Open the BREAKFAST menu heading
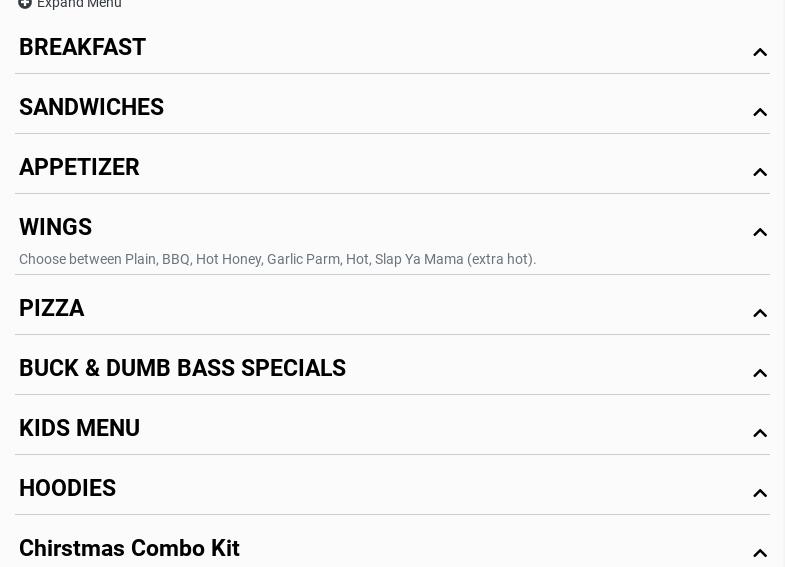 (x=82, y=47)
